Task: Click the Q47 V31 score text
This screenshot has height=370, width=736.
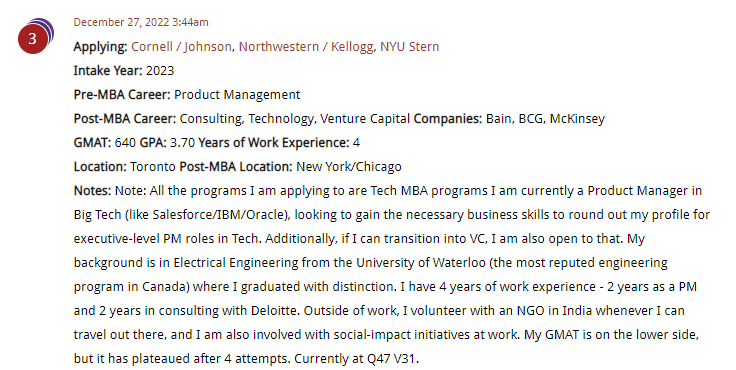Action: (392, 358)
